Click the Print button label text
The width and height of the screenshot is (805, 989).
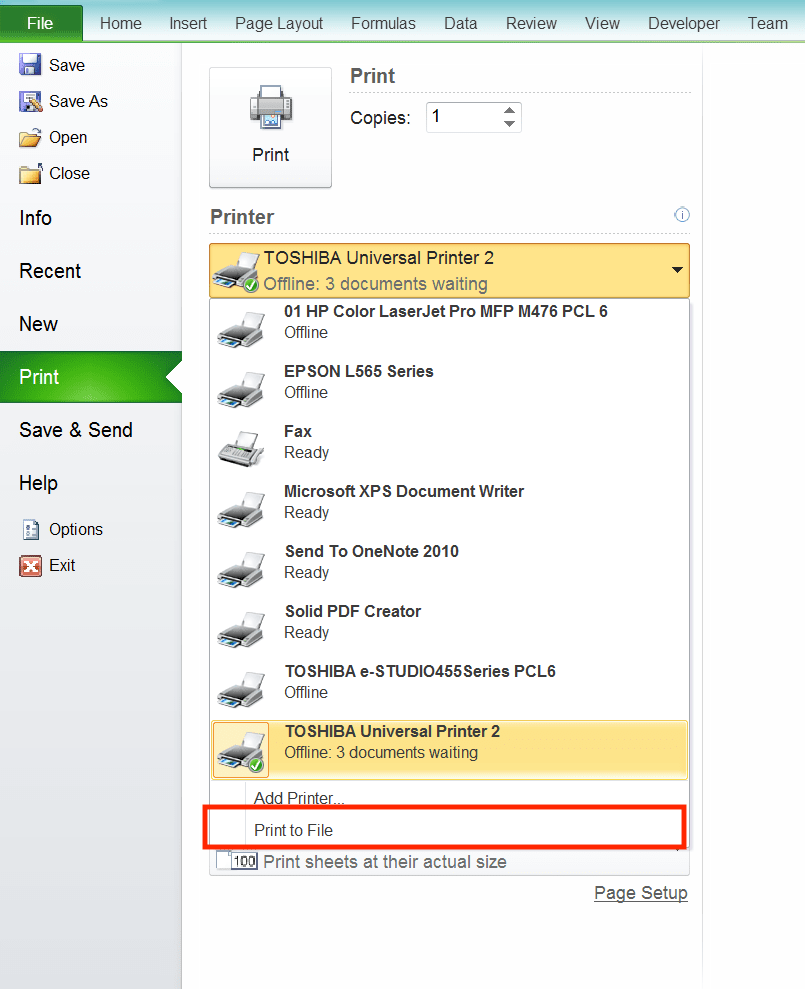(271, 155)
